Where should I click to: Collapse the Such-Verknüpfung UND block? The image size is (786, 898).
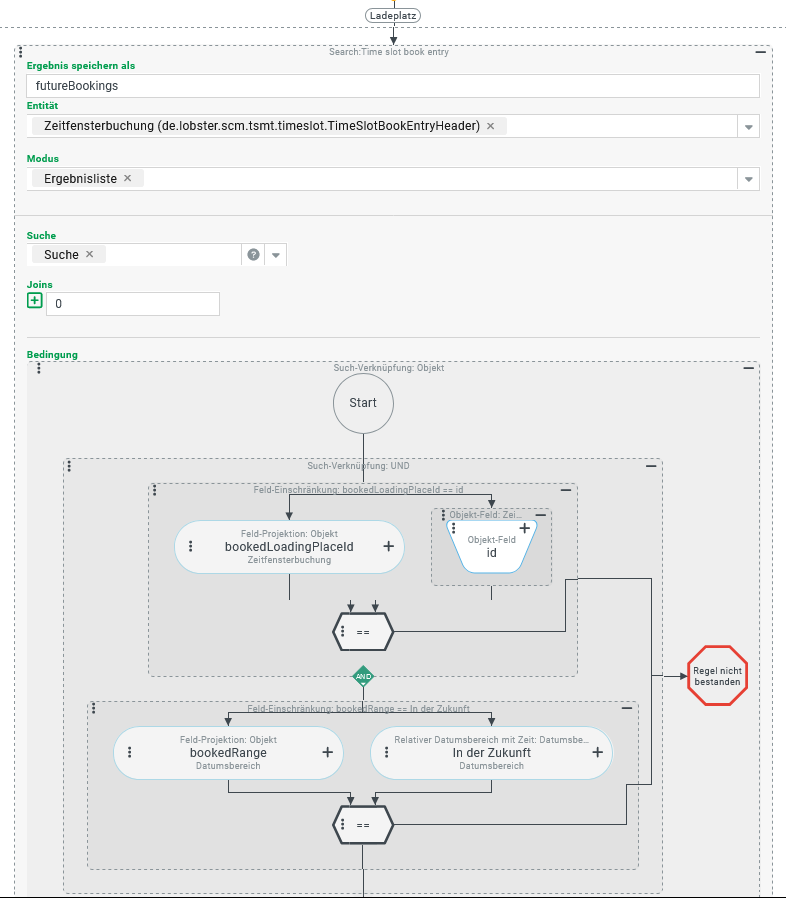tap(651, 466)
